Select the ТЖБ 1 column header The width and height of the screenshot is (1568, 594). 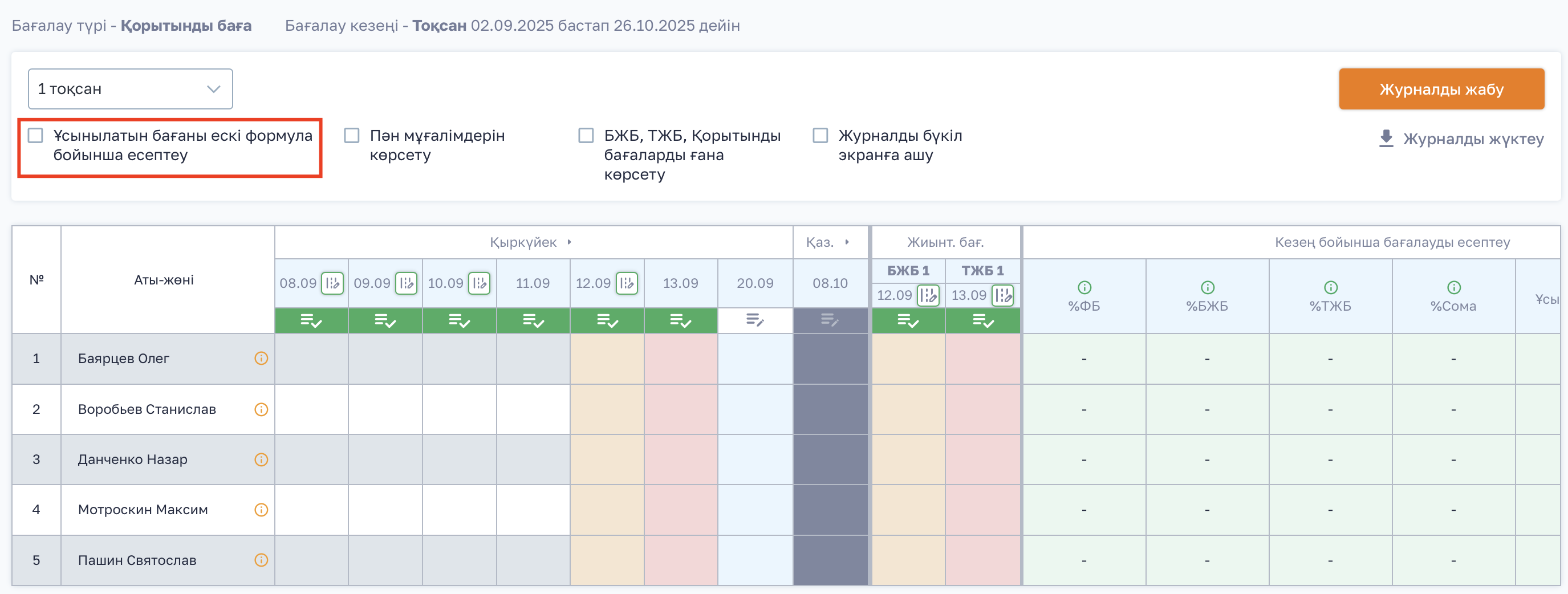[982, 270]
